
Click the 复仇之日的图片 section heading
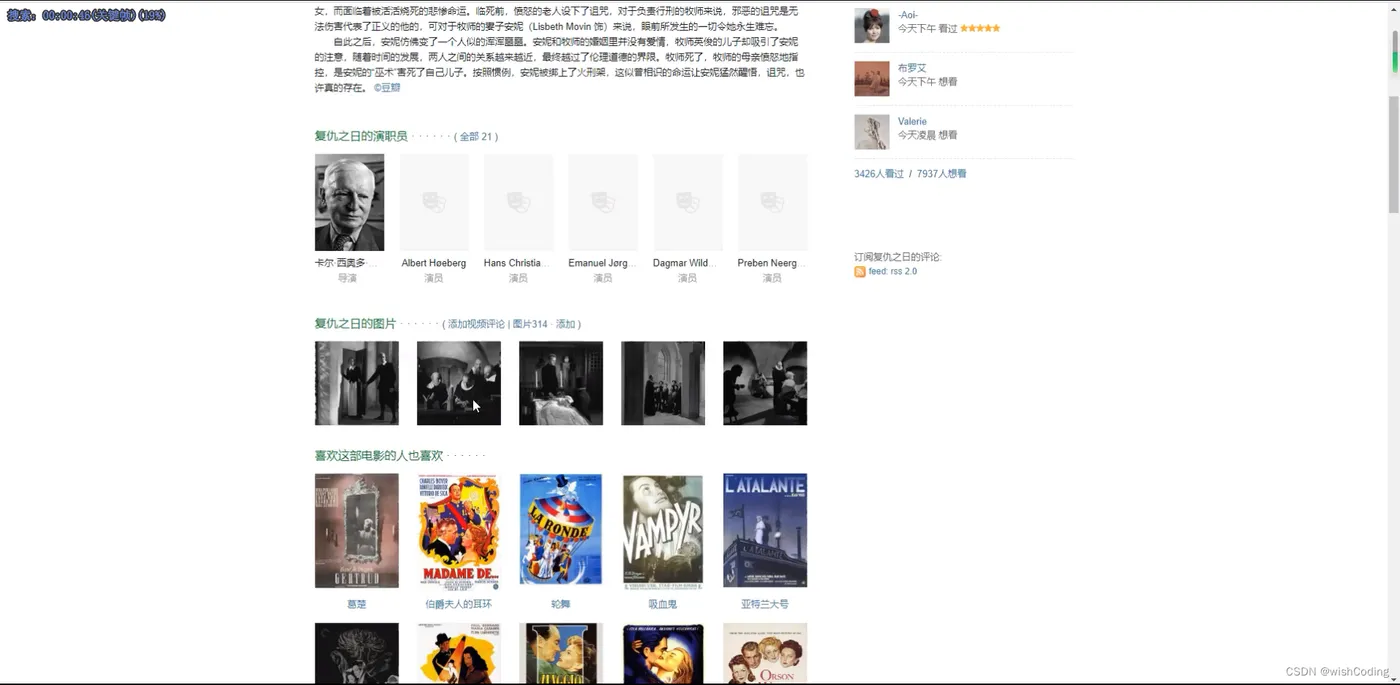[x=356, y=324]
